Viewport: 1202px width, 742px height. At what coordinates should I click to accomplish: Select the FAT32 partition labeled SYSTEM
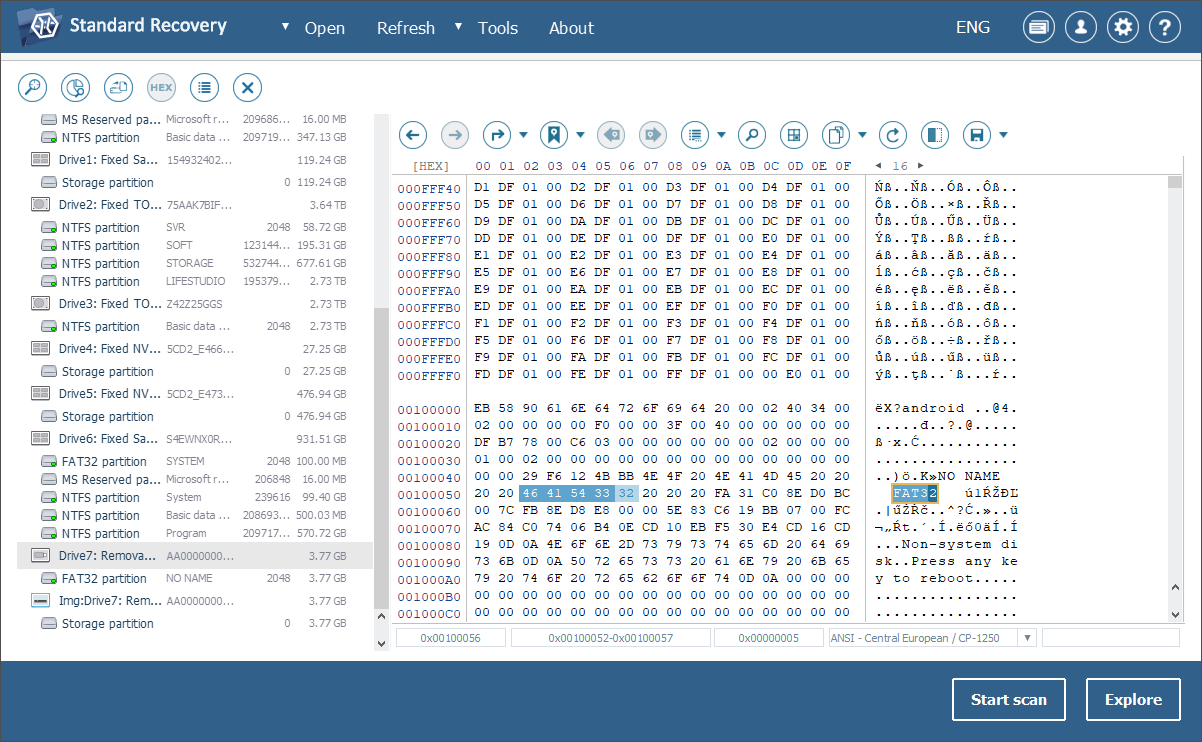click(x=194, y=461)
